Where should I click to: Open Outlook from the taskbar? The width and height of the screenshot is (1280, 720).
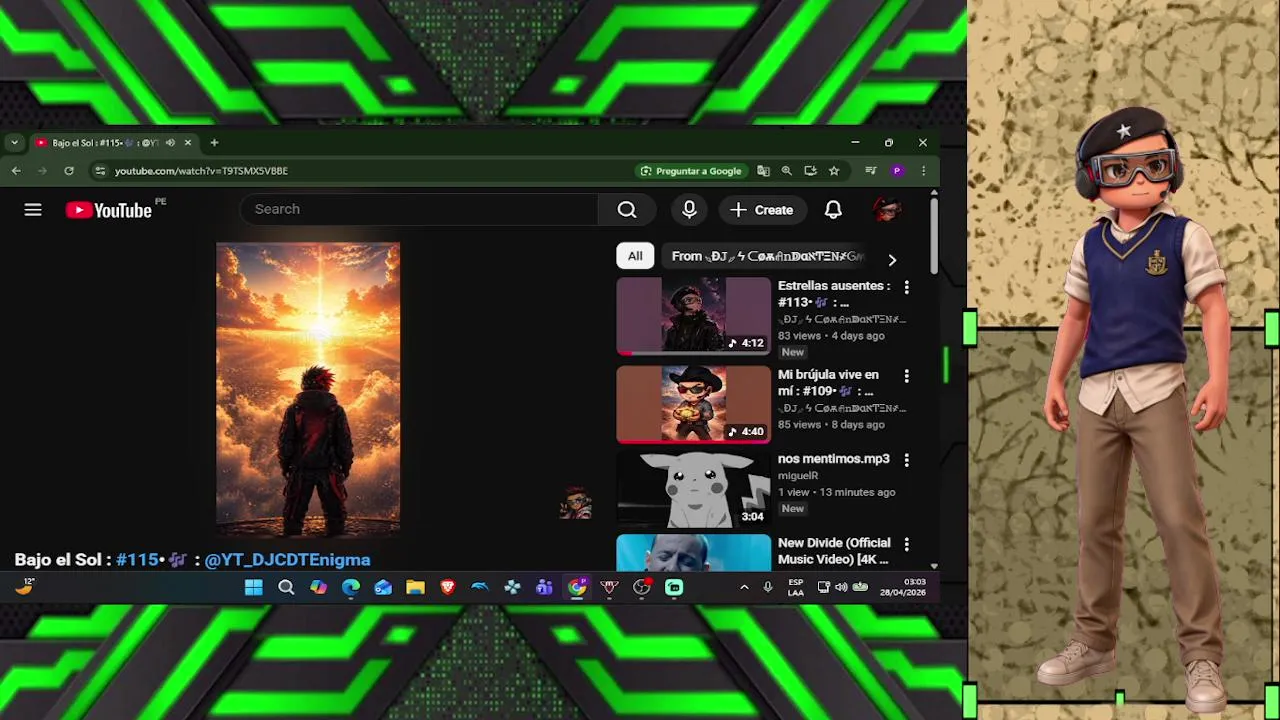383,588
